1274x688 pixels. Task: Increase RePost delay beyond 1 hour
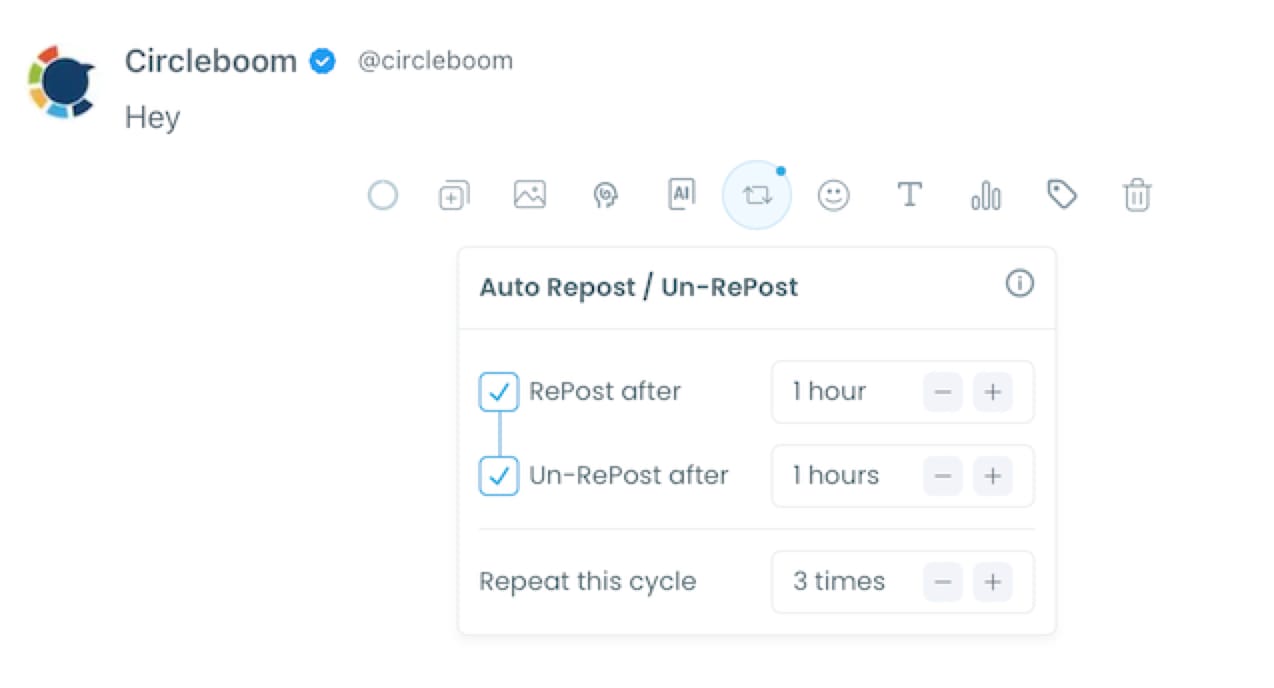pyautogui.click(x=993, y=391)
